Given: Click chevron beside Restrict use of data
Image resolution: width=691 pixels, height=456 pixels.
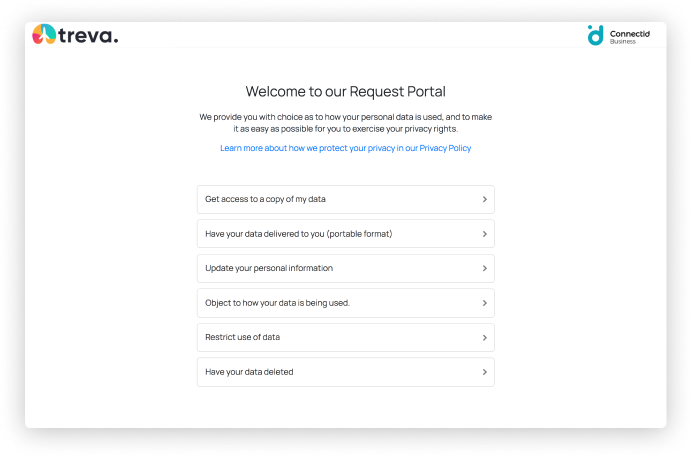Looking at the screenshot, I should click(x=484, y=337).
